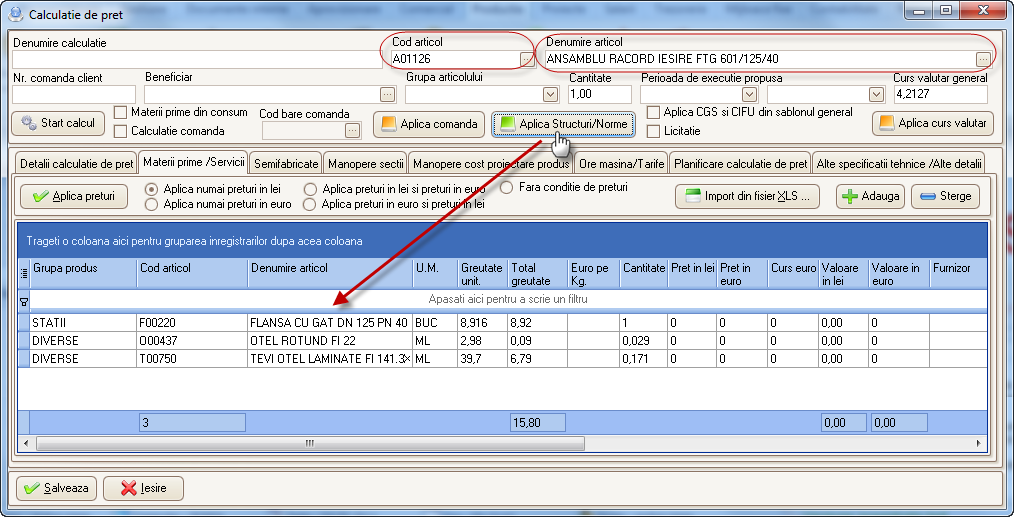
Task: Expand the Grupa articolului dropdown
Action: [550, 94]
